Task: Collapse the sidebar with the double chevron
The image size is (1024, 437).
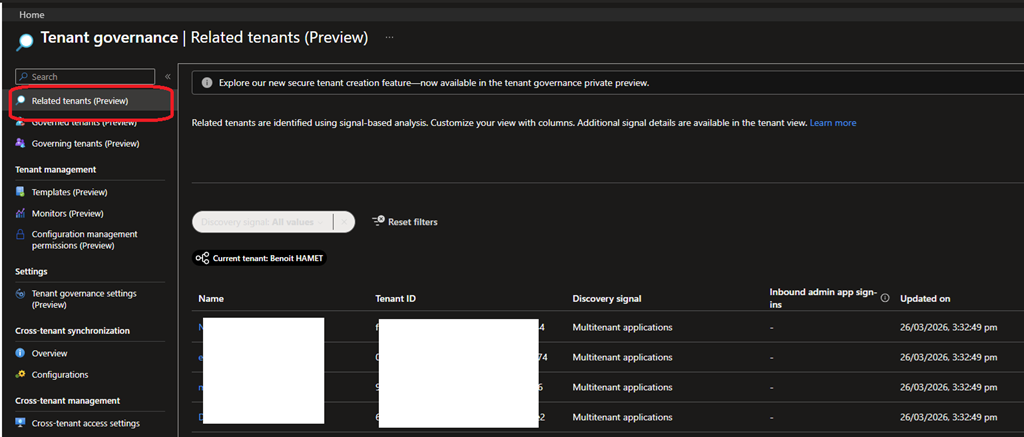Action: point(168,76)
